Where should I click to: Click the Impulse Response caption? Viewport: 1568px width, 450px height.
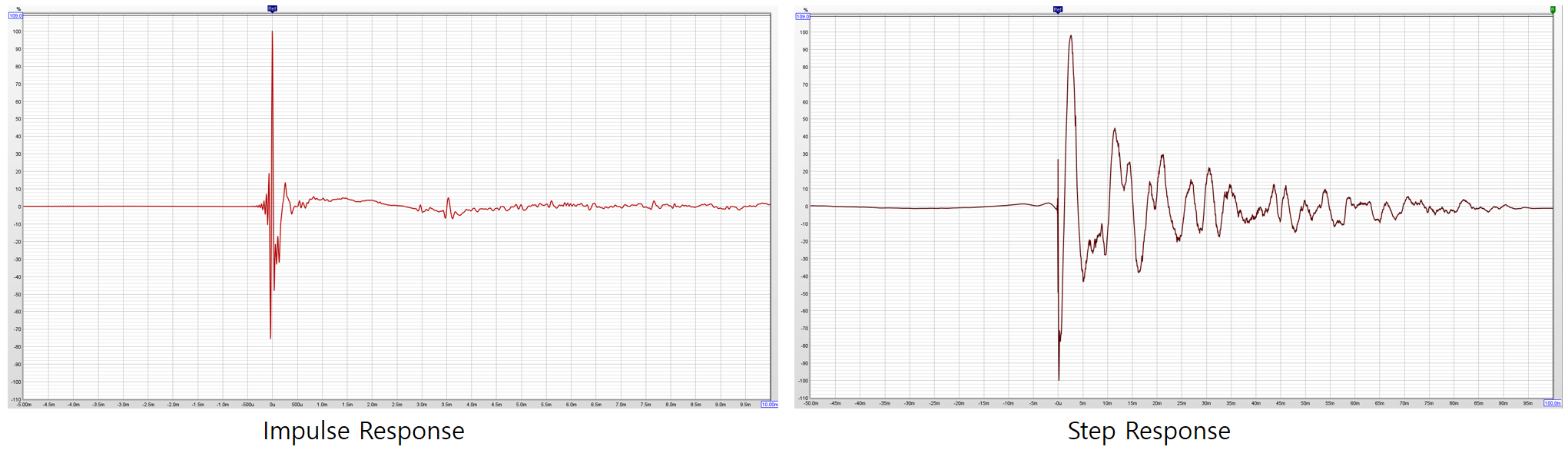[x=363, y=431]
